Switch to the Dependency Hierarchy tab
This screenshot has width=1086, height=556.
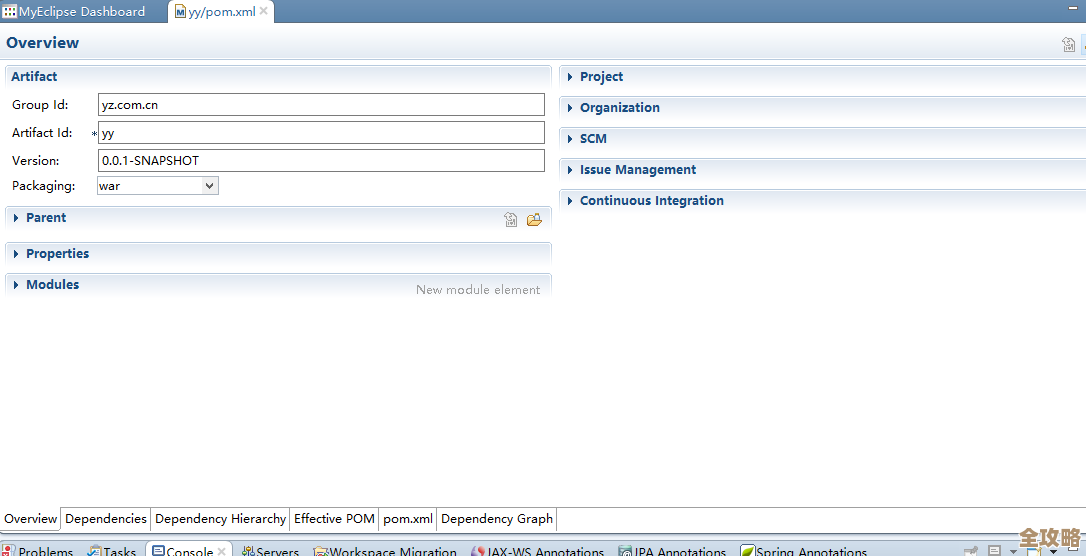[x=220, y=518]
